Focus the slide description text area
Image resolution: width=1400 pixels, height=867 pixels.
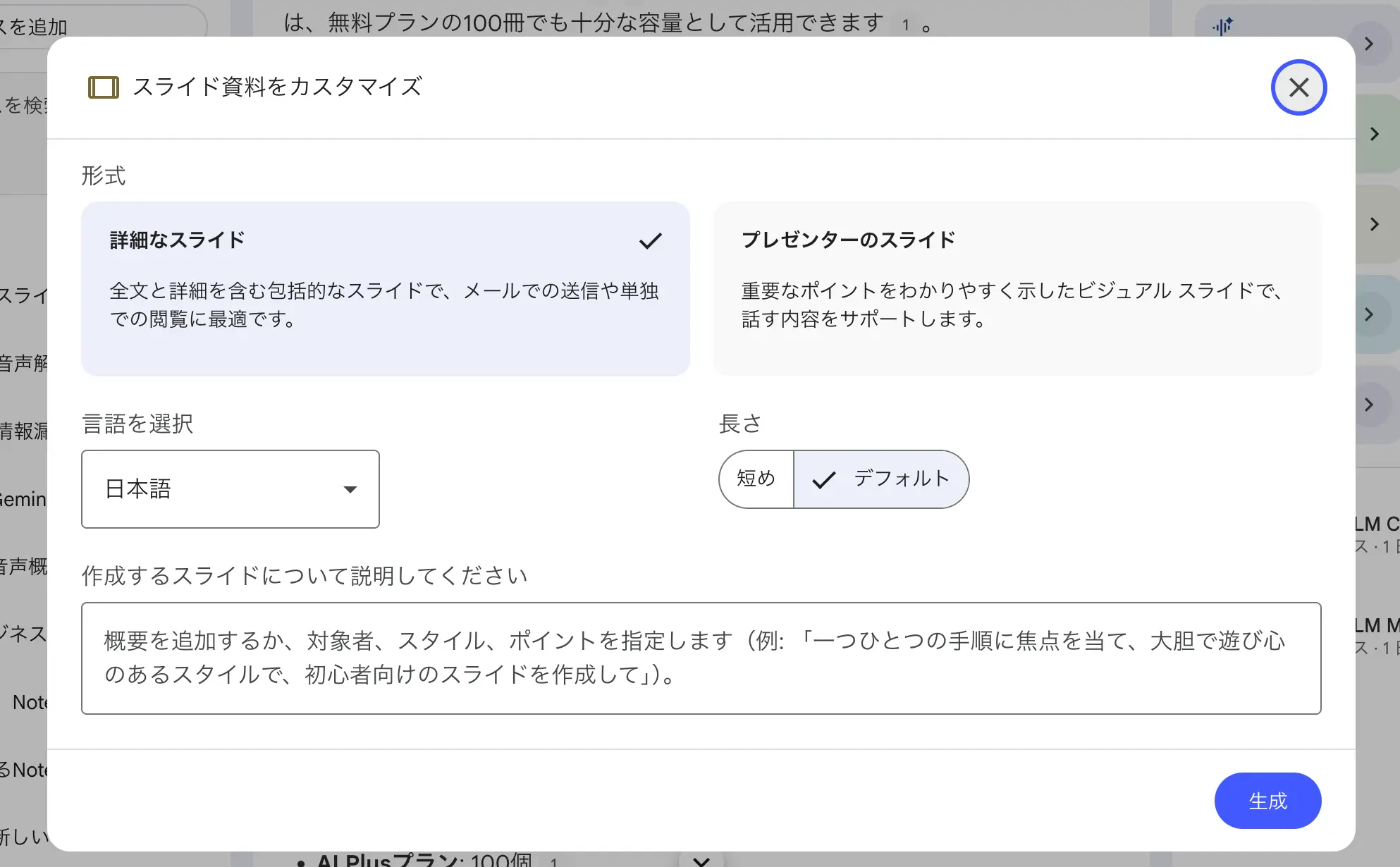[701, 658]
